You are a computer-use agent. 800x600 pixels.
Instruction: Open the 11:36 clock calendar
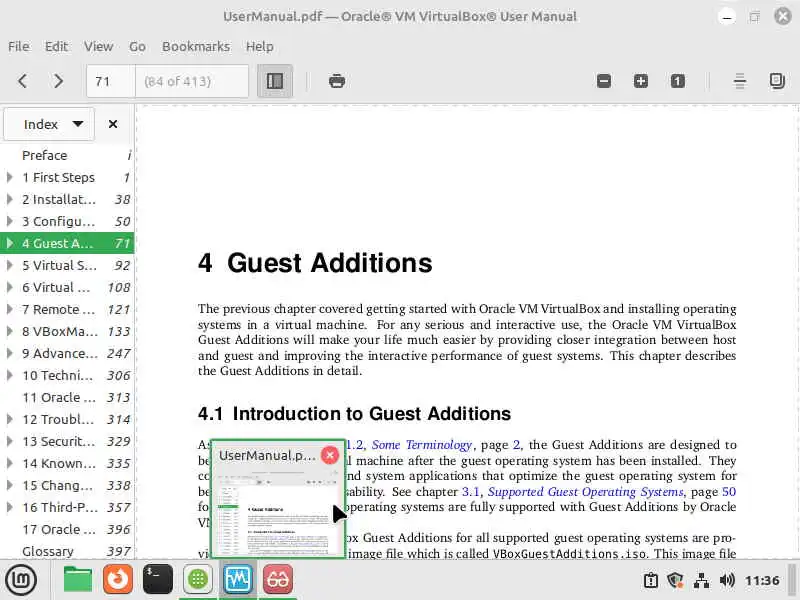tap(762, 581)
